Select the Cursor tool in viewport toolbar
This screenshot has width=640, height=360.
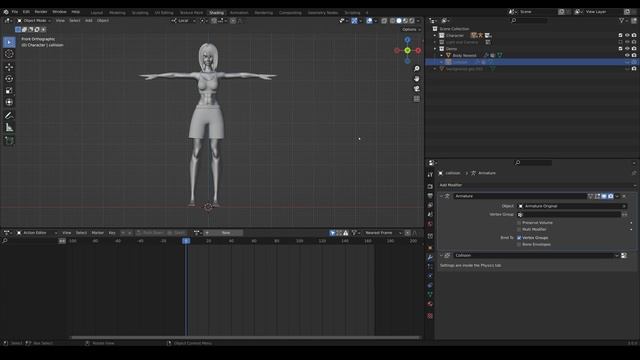[9, 54]
